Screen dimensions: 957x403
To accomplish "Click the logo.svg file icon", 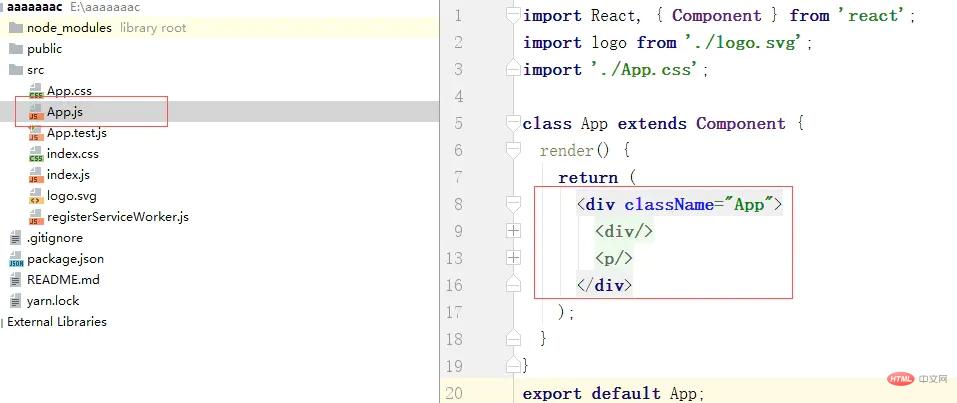I will pos(36,196).
